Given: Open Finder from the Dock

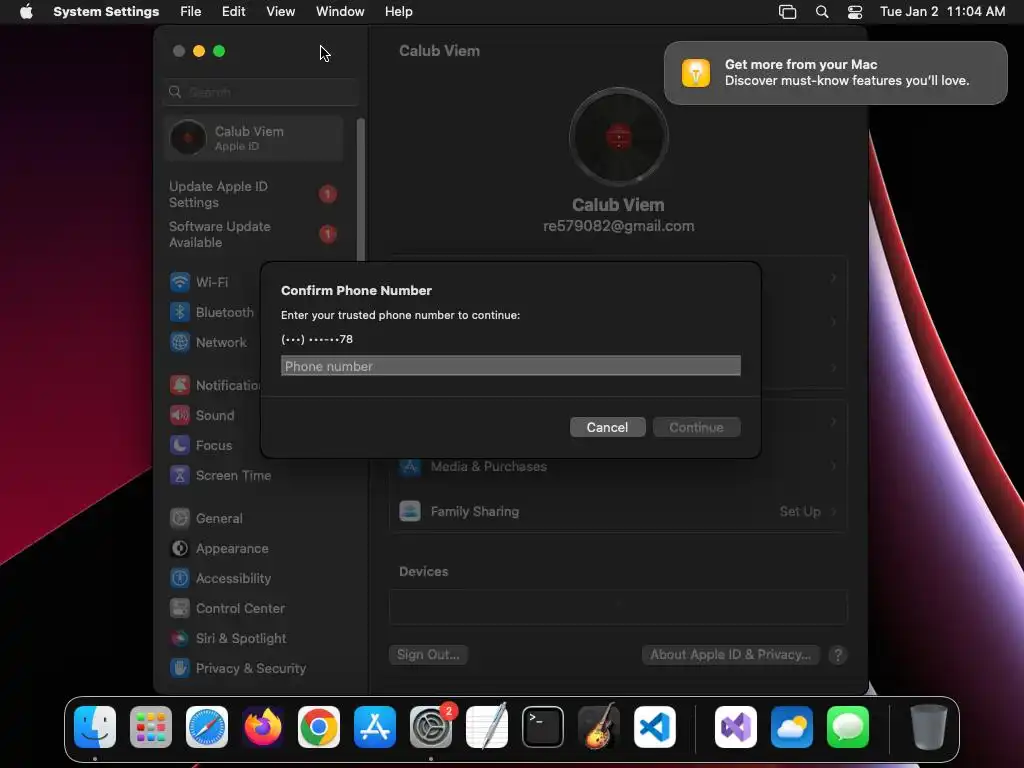Looking at the screenshot, I should (95, 727).
